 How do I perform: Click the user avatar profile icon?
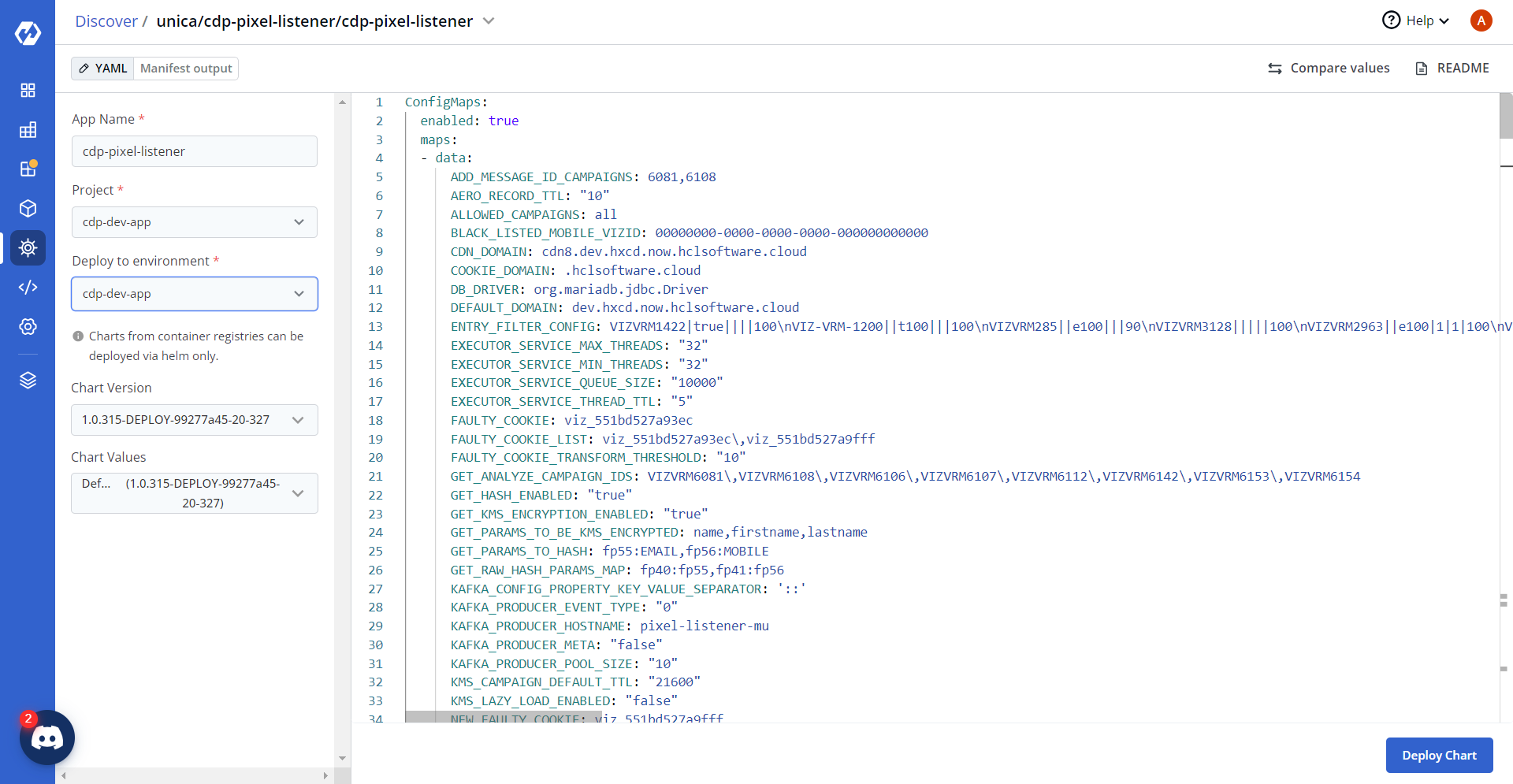1481,20
